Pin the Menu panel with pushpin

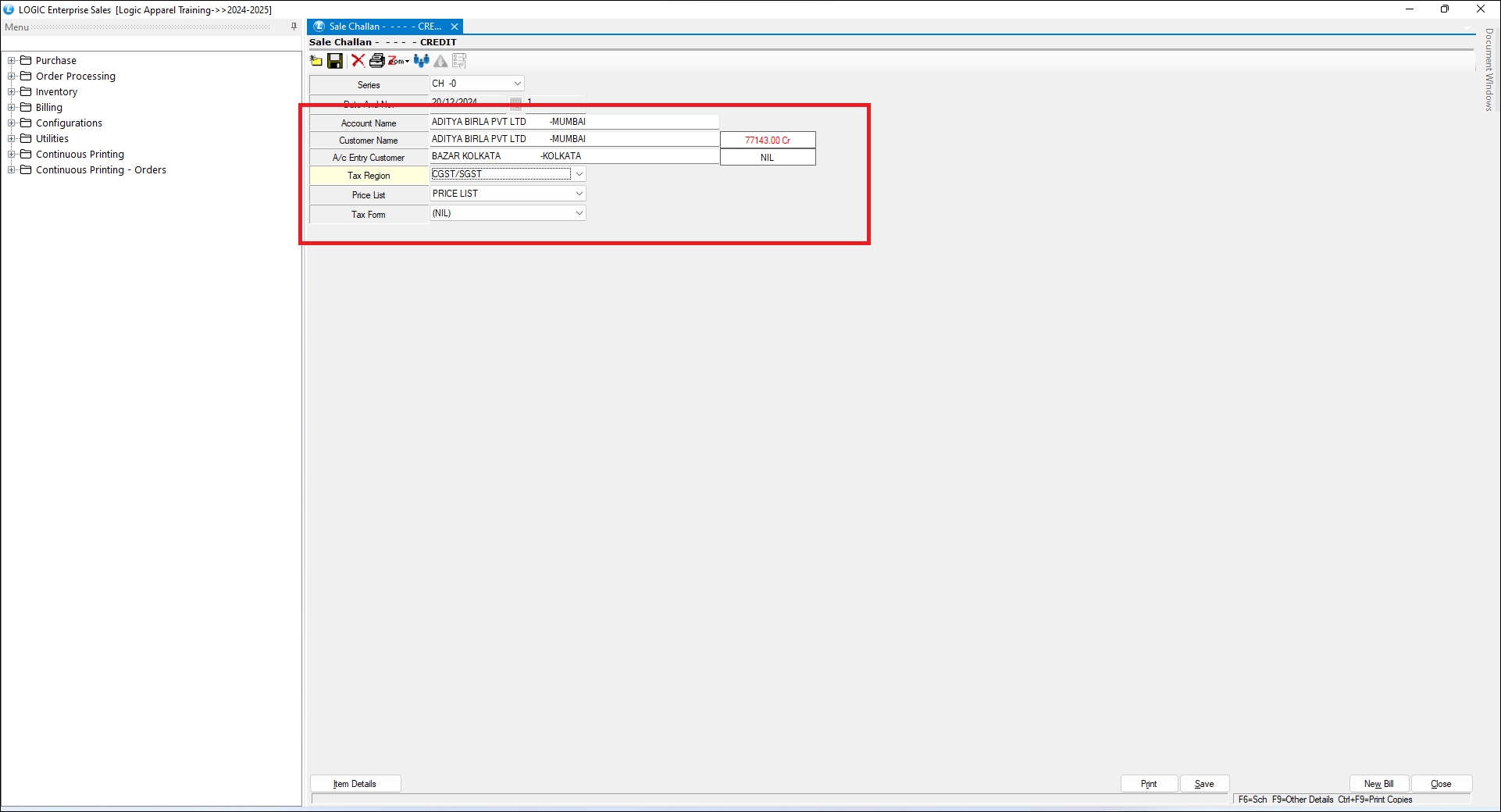pos(294,27)
